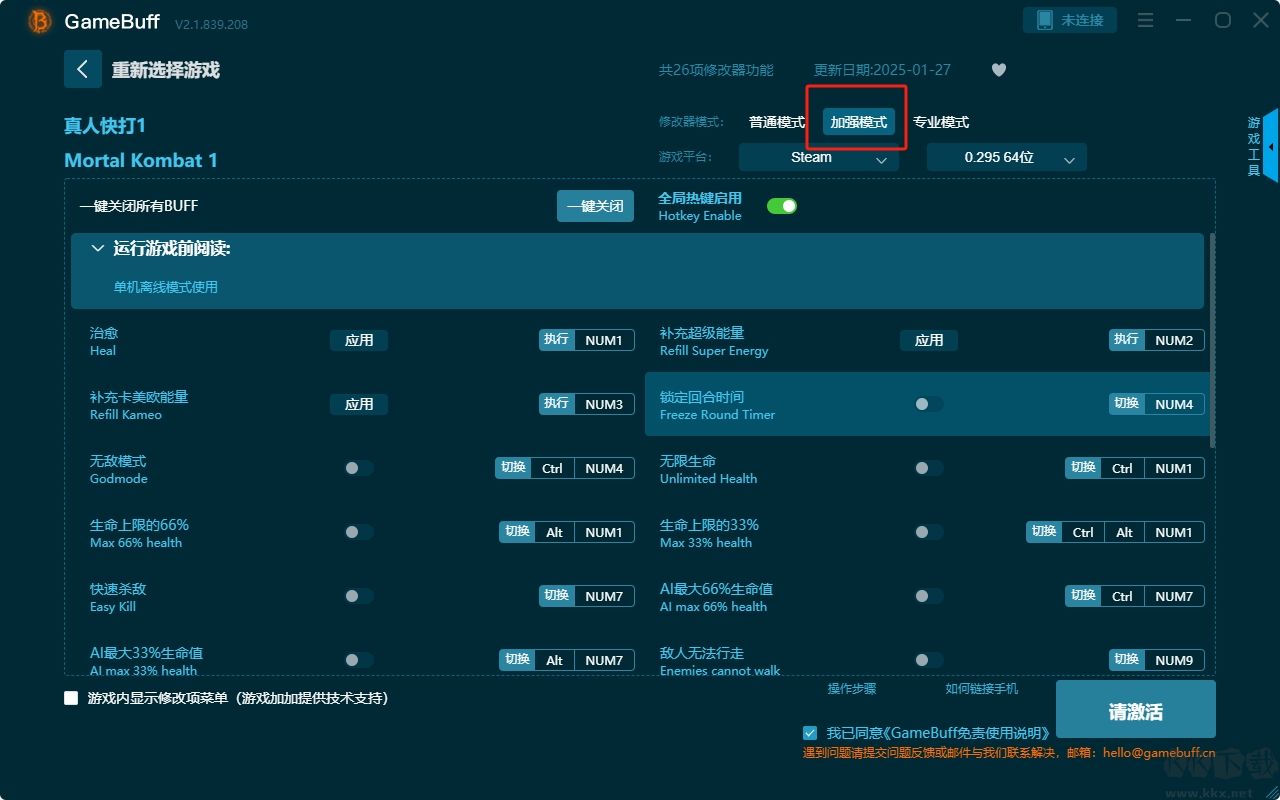Screen dimensions: 1280x800
Task: Toggle the global Hotkey Enable switch
Action: click(x=781, y=206)
